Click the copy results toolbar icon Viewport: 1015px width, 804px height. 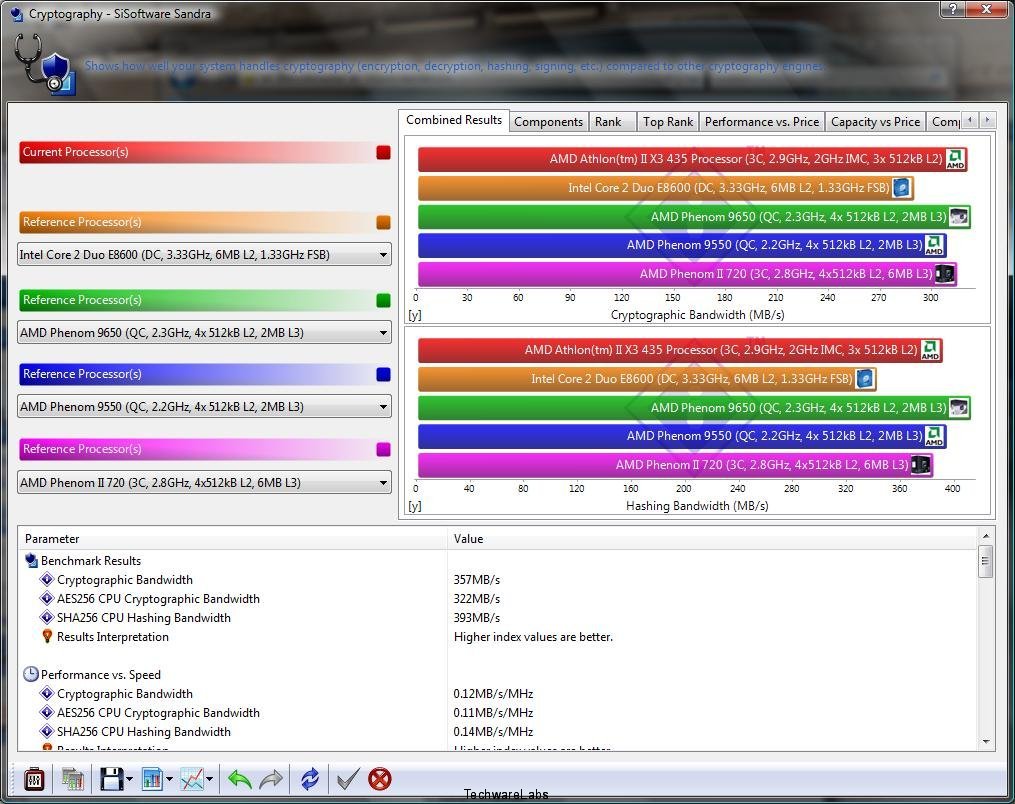[x=73, y=779]
